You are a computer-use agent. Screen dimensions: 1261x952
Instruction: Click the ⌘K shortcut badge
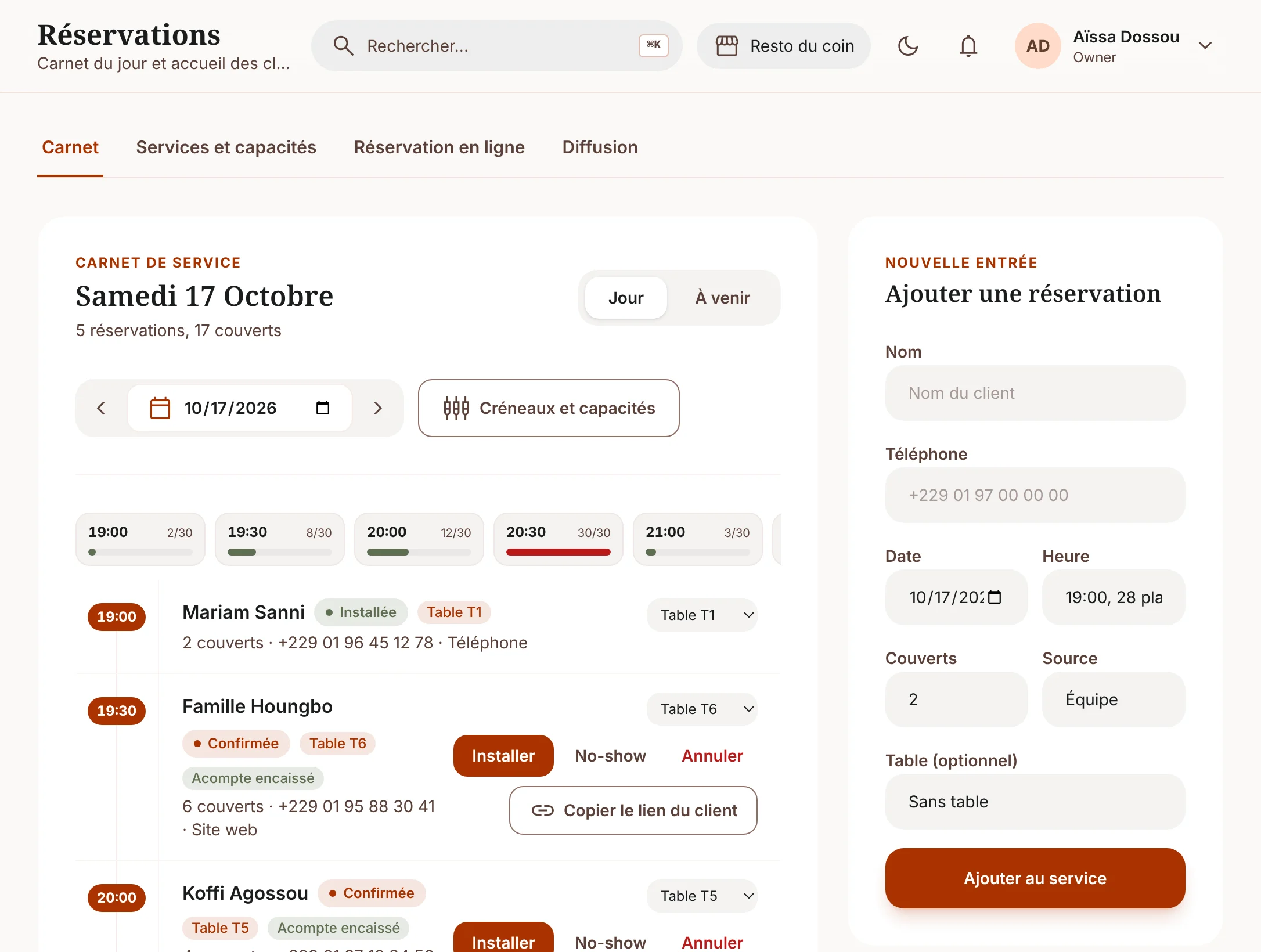(x=654, y=45)
